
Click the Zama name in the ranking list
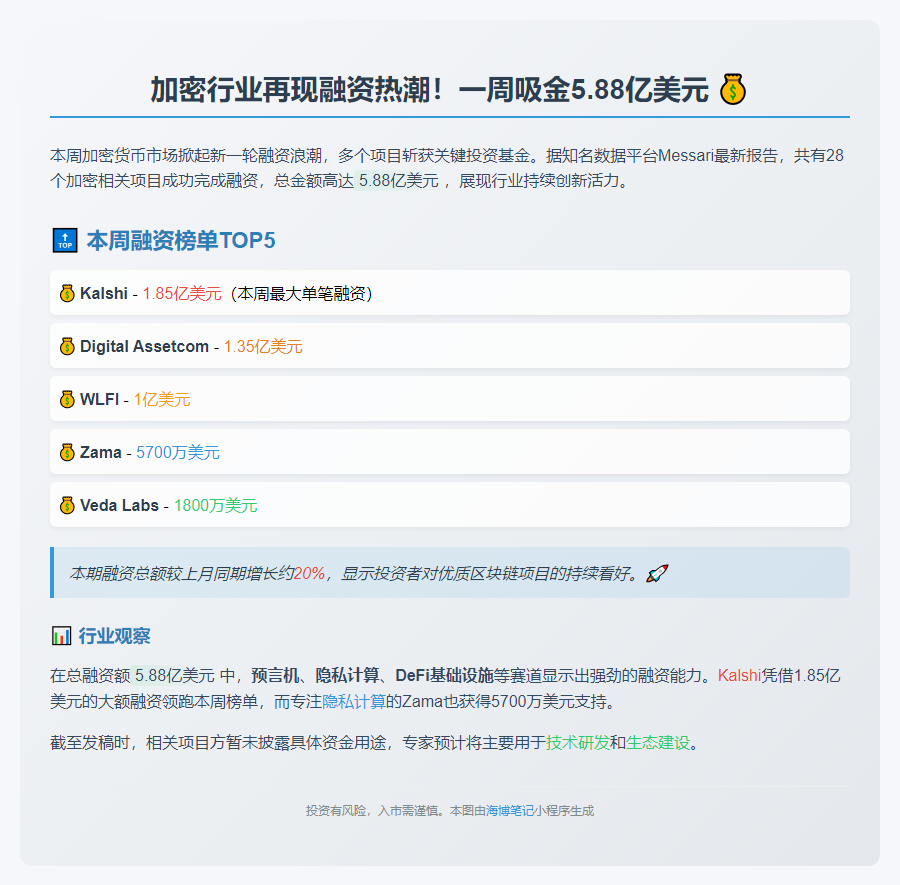pyautogui.click(x=100, y=452)
